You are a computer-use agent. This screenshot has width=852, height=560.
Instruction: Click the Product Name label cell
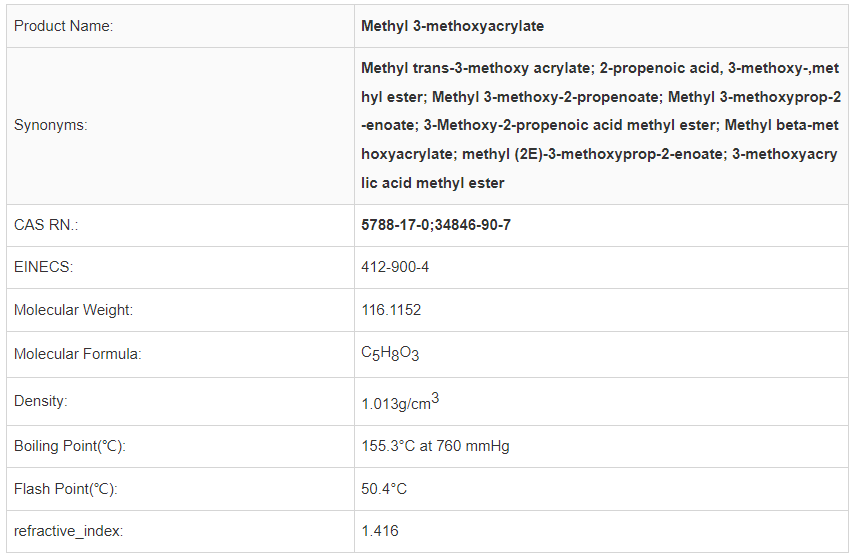(x=63, y=26)
